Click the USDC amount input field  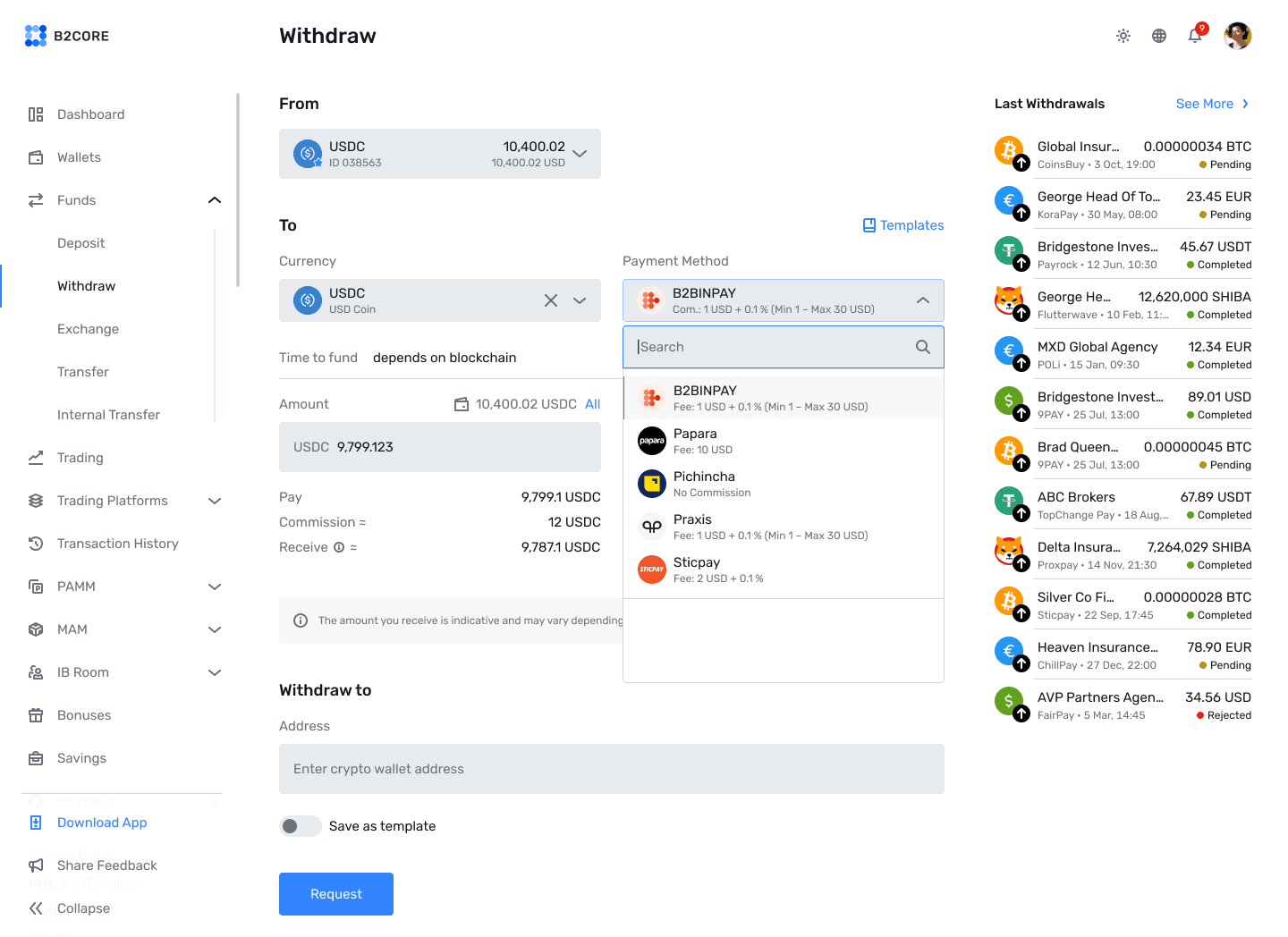click(440, 447)
